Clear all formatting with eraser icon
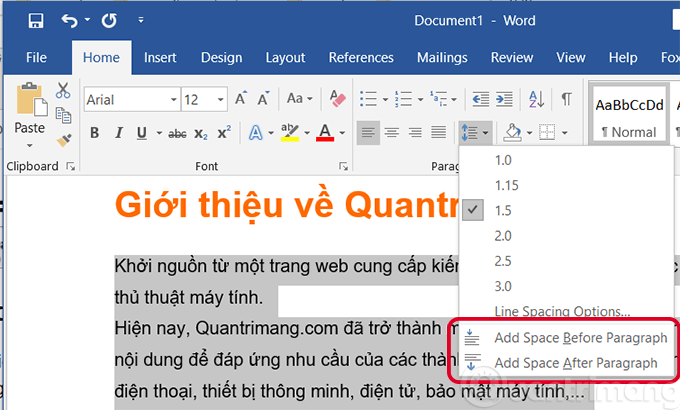This screenshot has width=680, height=410. [337, 98]
